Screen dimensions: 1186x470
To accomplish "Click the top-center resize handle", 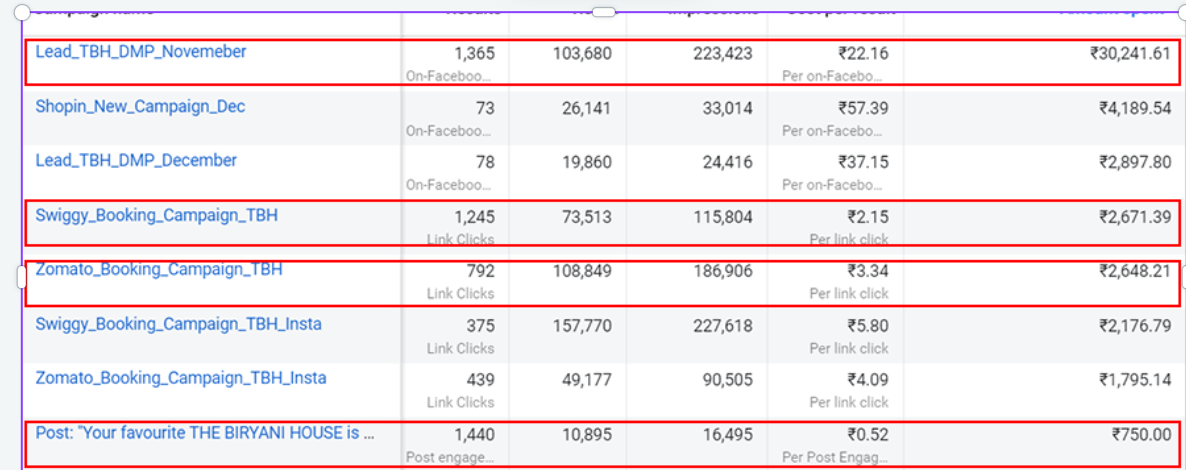I will [x=604, y=12].
